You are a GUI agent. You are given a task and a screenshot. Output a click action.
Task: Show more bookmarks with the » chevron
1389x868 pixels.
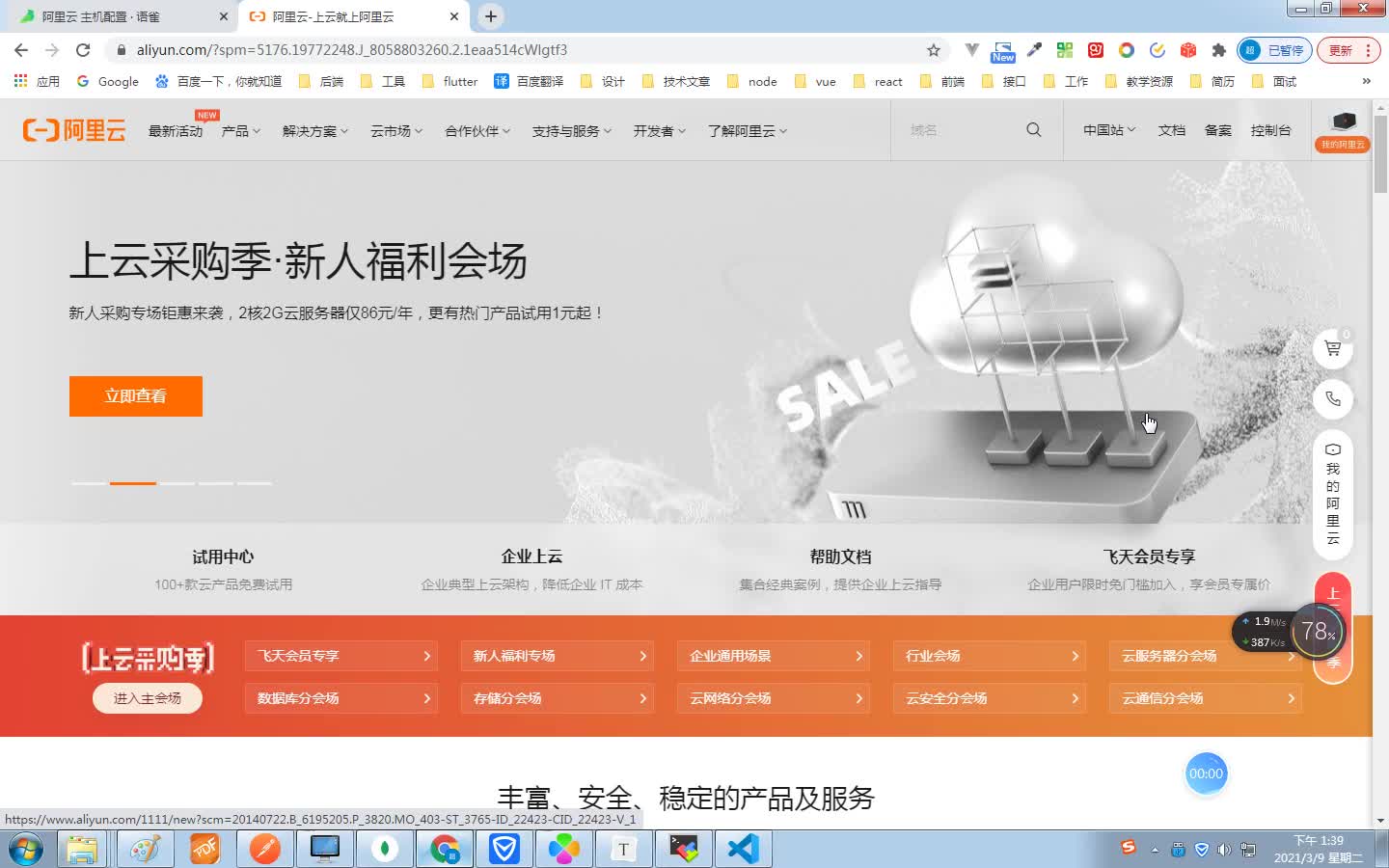pyautogui.click(x=1366, y=81)
